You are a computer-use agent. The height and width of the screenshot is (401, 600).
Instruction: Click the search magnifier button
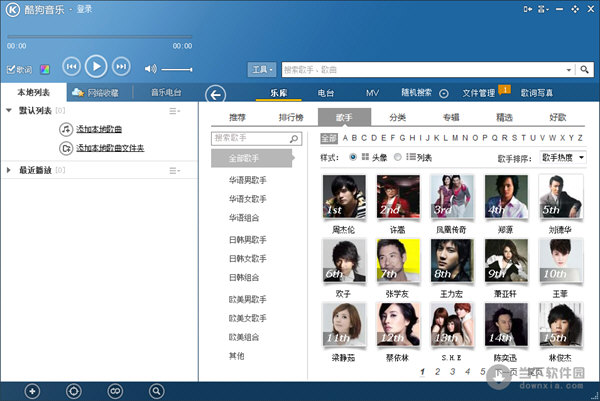(584, 70)
